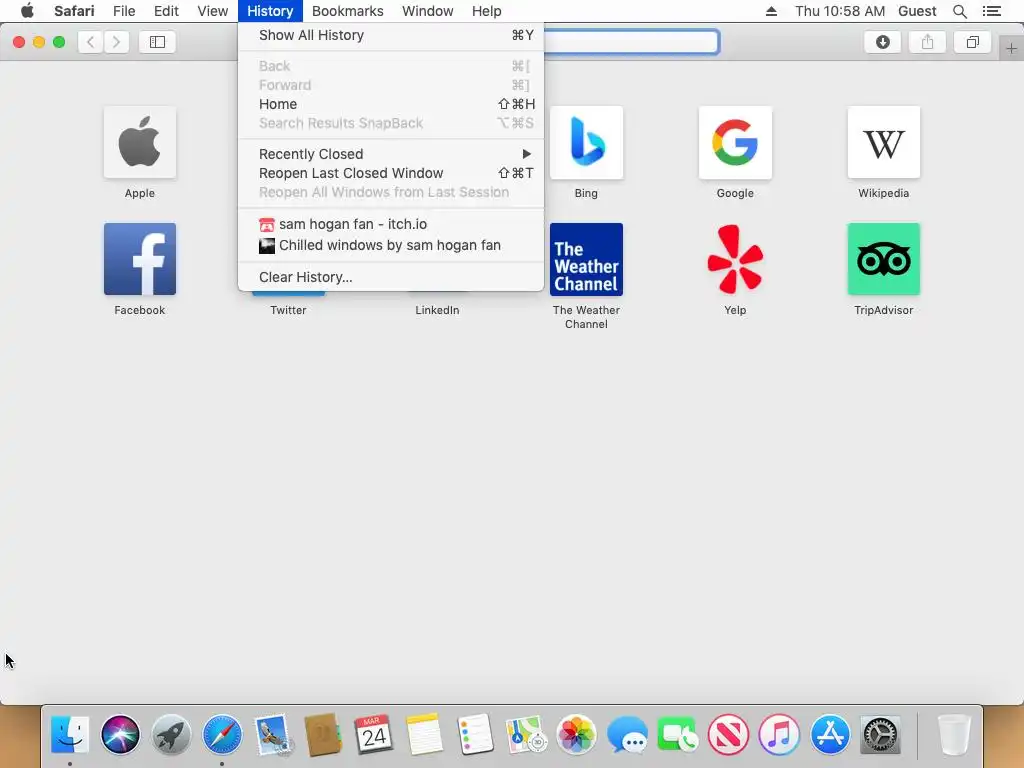Open the Guest user menu
Viewport: 1024px width, 768px height.
point(917,11)
